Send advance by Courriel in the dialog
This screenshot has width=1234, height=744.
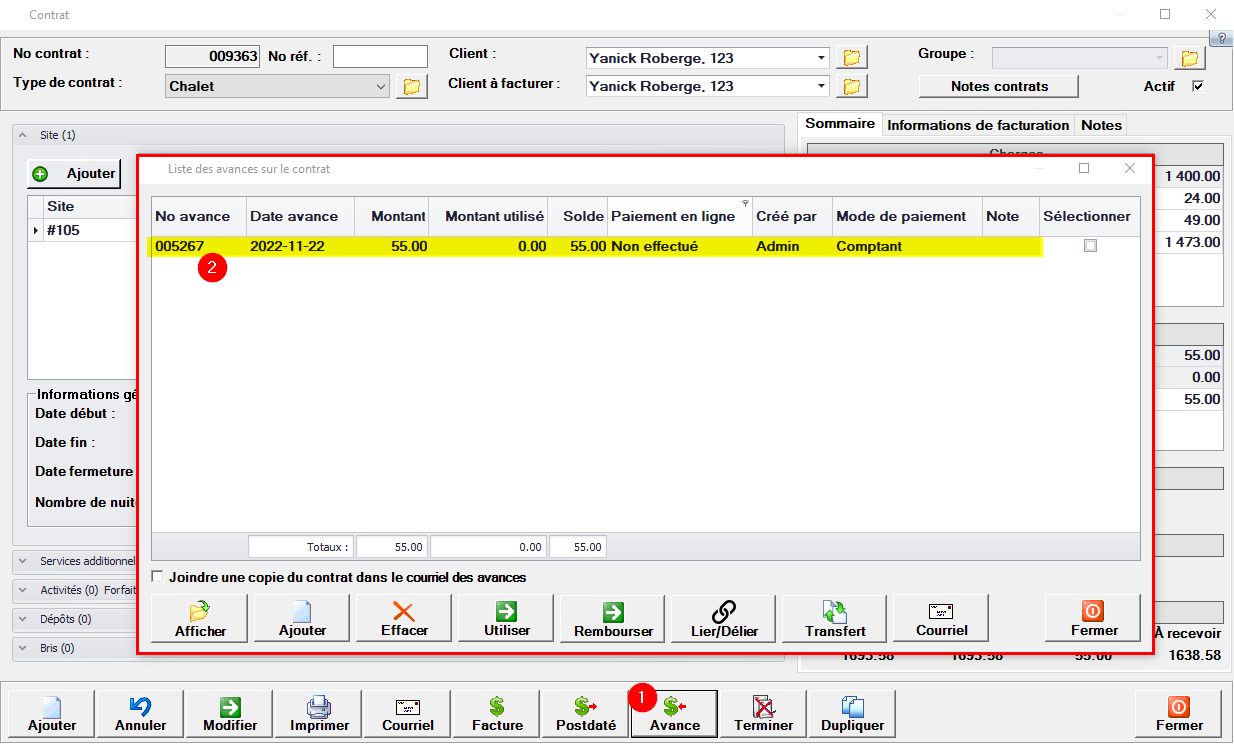(940, 619)
